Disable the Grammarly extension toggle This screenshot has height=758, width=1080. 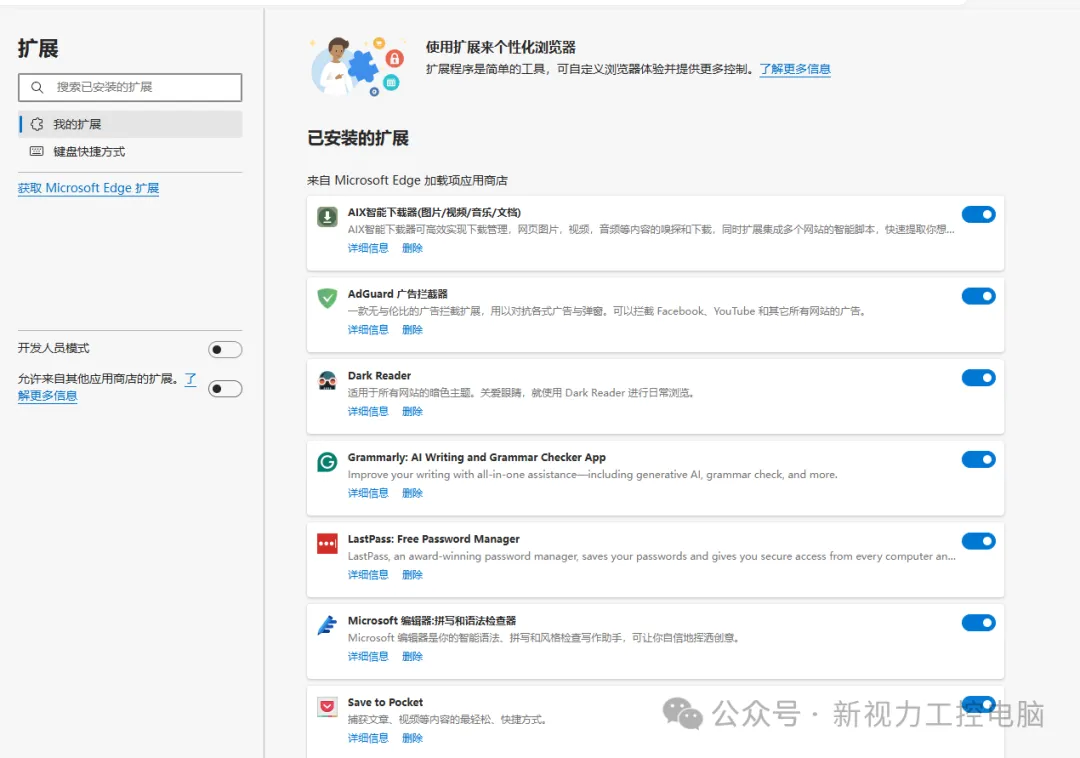(x=979, y=459)
